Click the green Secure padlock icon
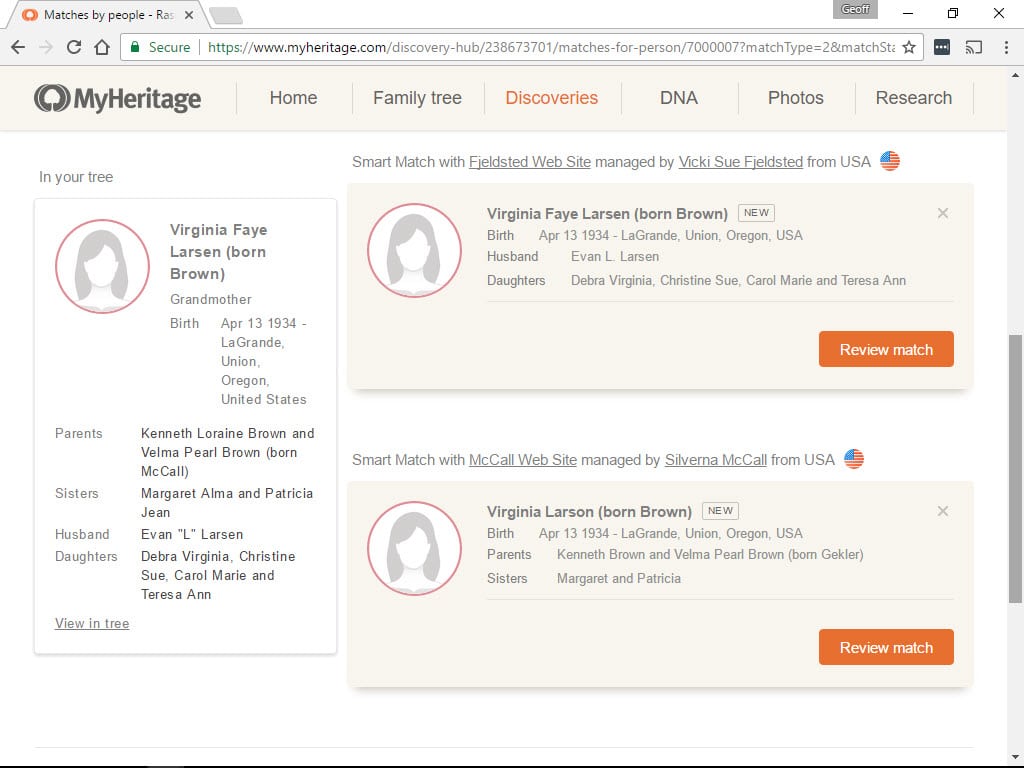This screenshot has height=768, width=1024. click(x=135, y=47)
